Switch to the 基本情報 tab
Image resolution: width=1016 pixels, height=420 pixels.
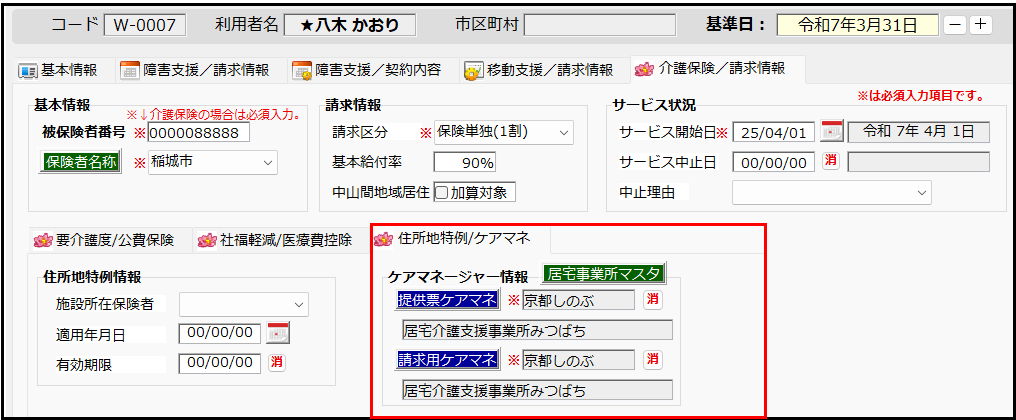[58, 71]
